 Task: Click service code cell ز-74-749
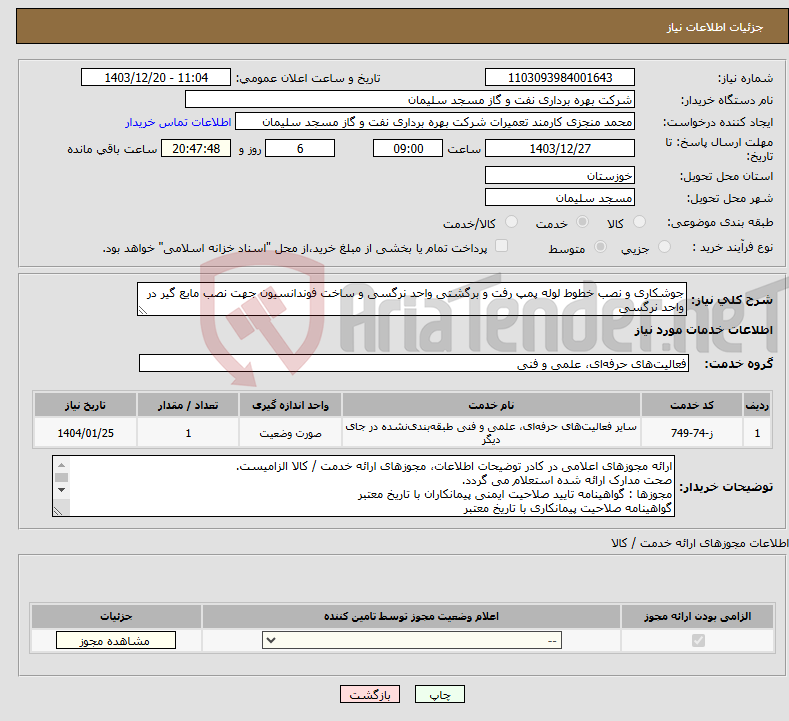coord(692,433)
